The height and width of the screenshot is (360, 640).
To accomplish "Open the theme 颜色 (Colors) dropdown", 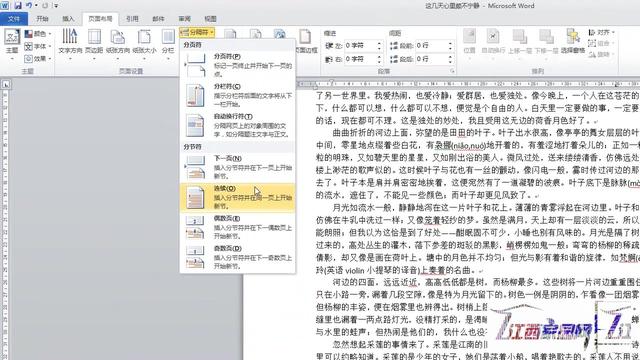I will point(38,33).
